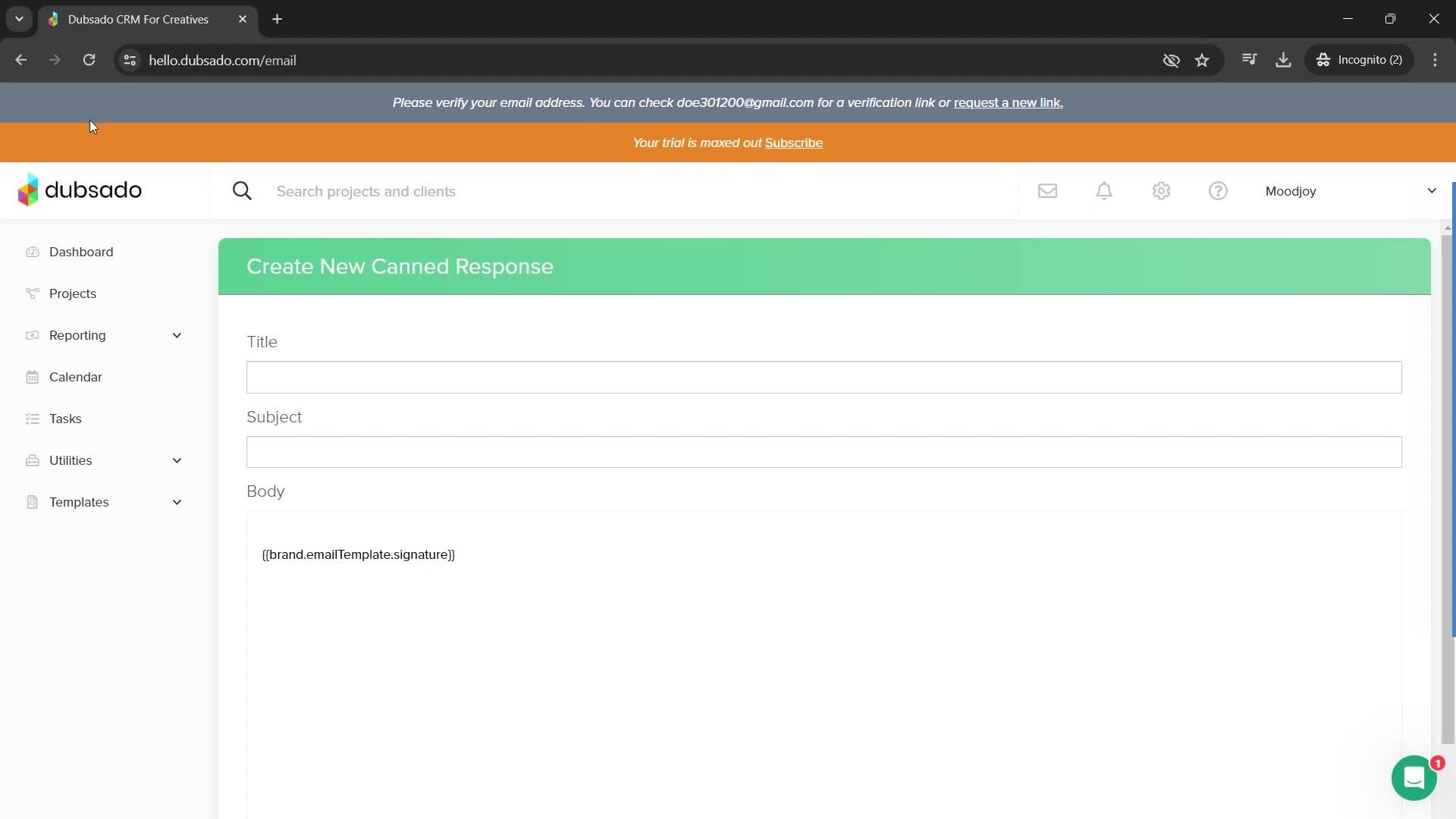Reload the current page
The image size is (1456, 819).
coord(89,60)
